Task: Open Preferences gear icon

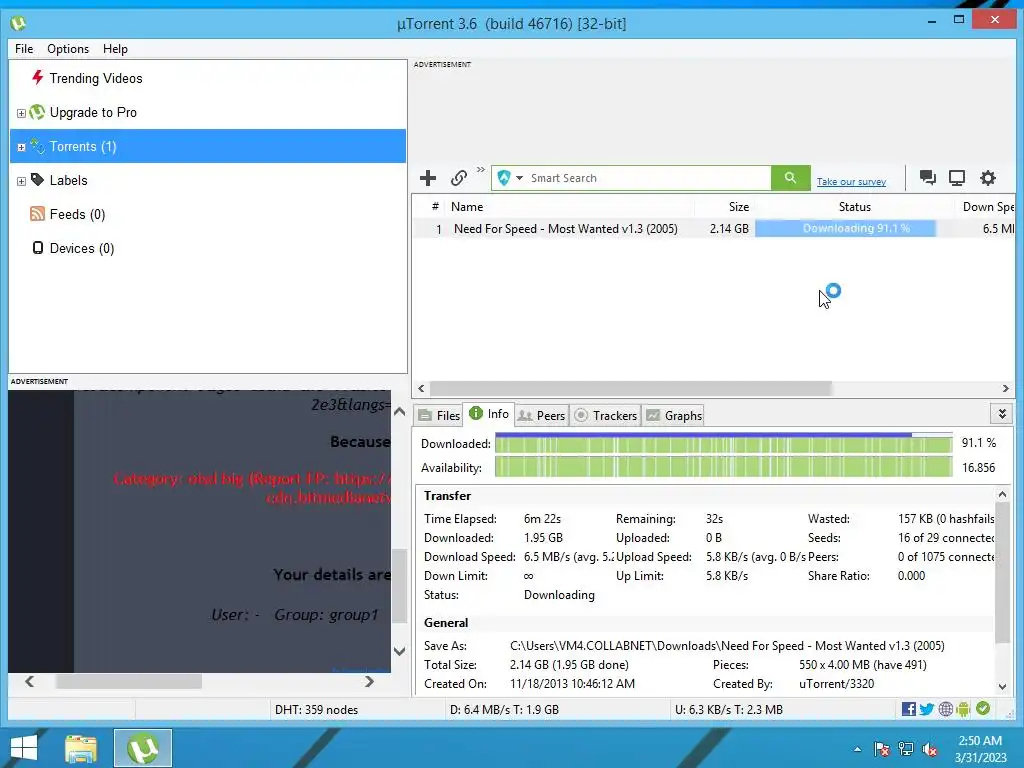Action: pyautogui.click(x=988, y=178)
